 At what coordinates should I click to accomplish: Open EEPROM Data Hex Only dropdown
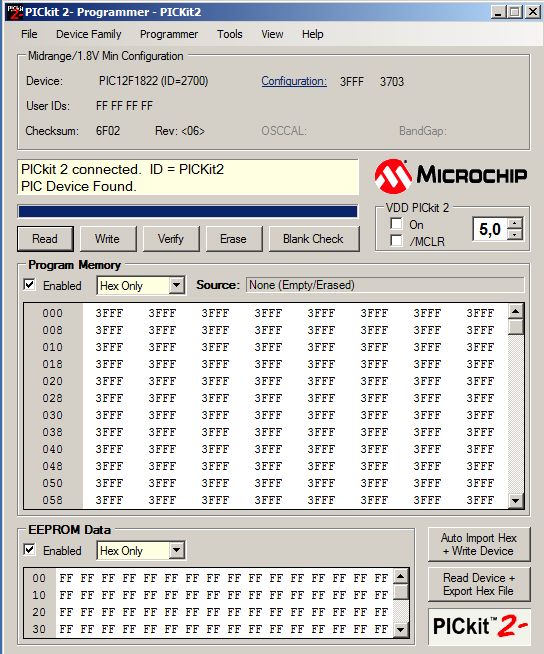coord(177,551)
